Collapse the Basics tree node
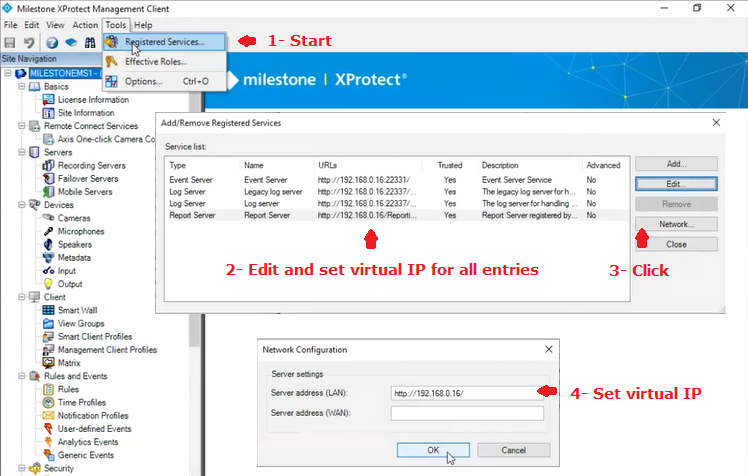 click(x=22, y=87)
